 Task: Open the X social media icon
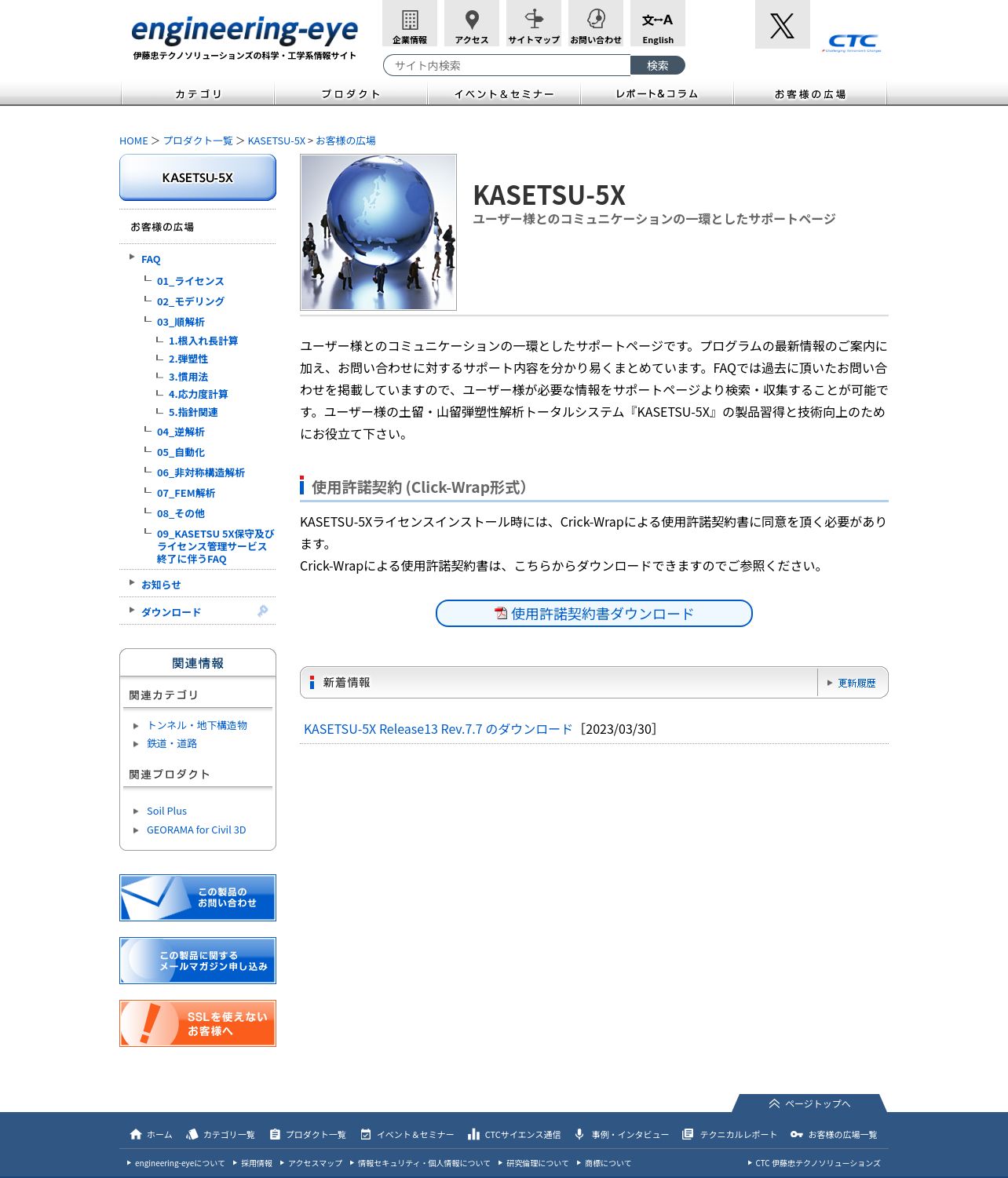click(x=782, y=24)
